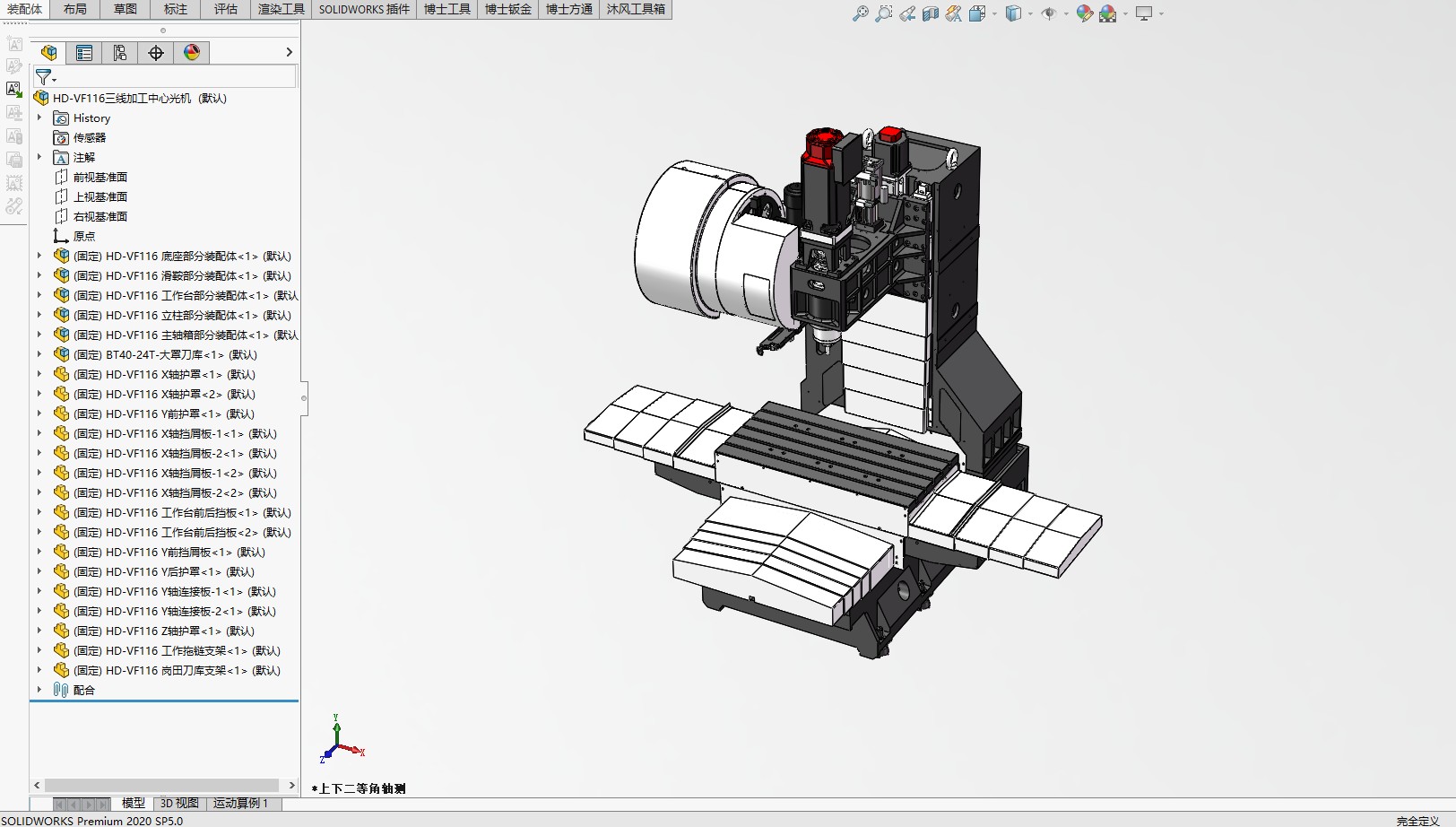Switch to the 评估 ribbon tab

[226, 9]
